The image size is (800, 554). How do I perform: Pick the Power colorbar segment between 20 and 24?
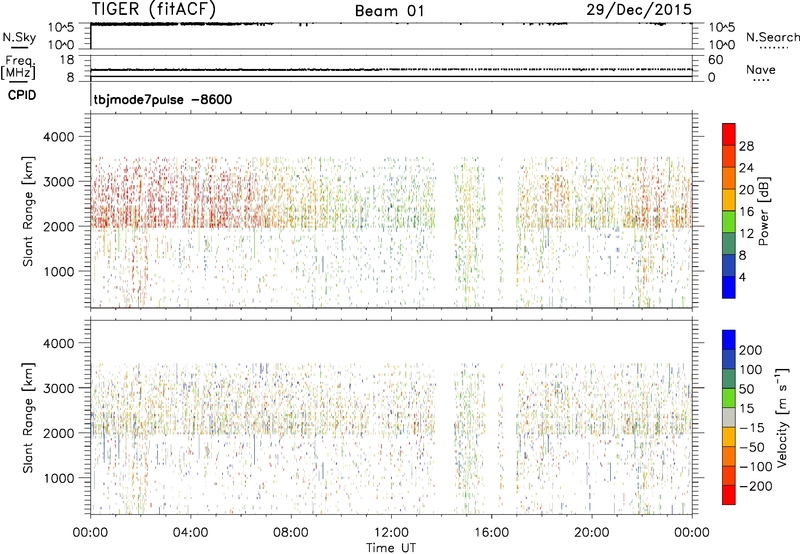pyautogui.click(x=729, y=179)
